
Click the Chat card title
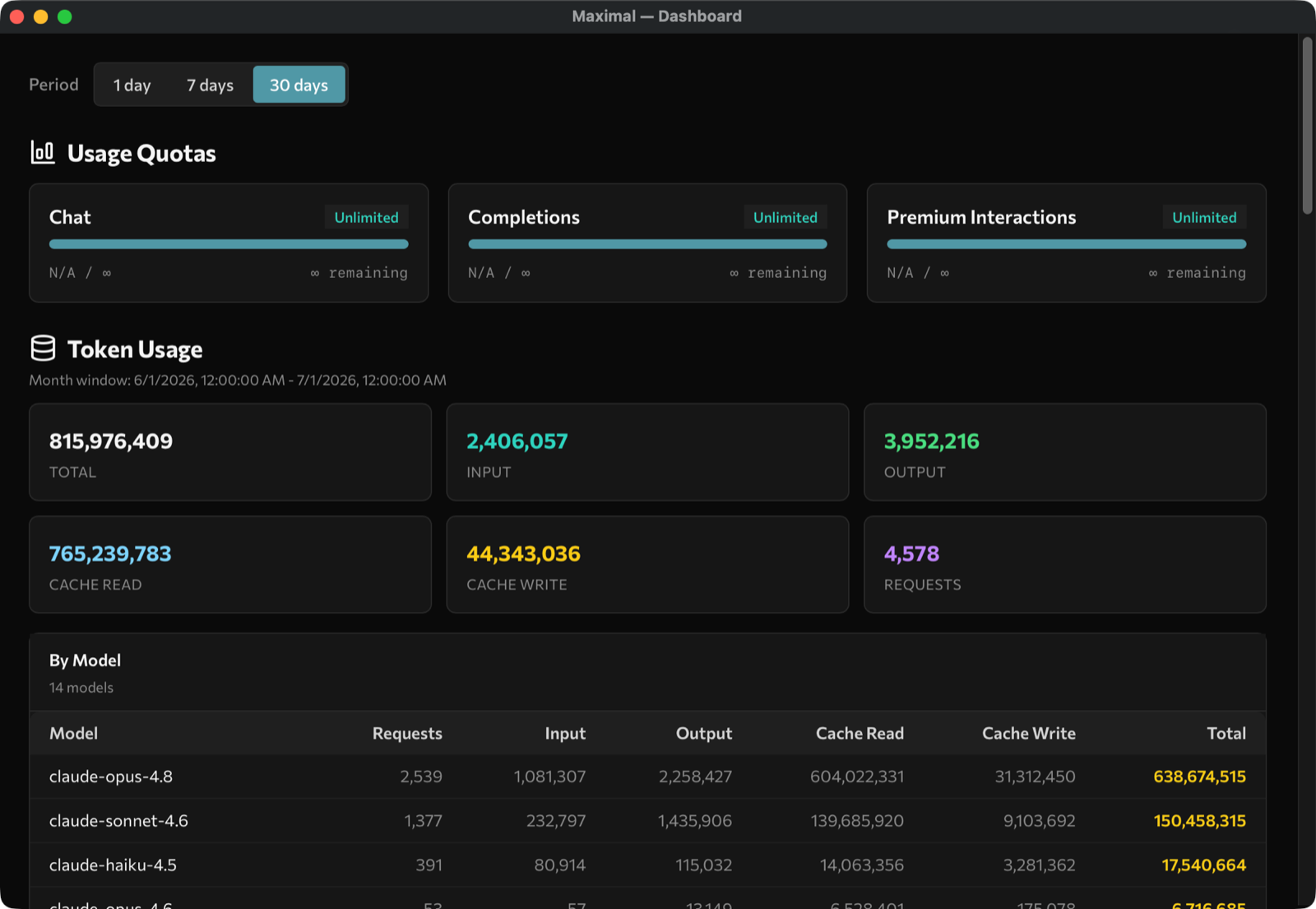click(70, 217)
